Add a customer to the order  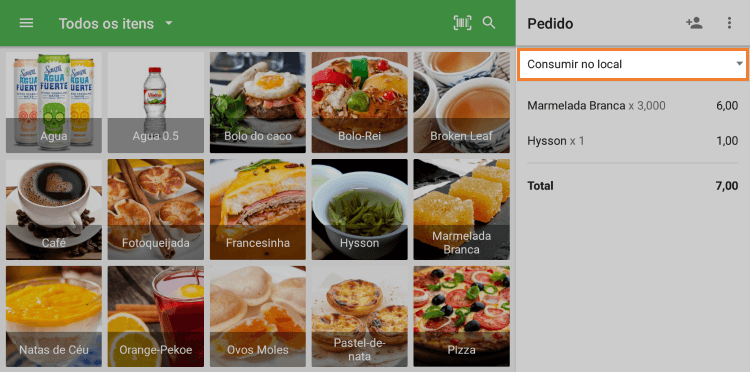click(694, 23)
